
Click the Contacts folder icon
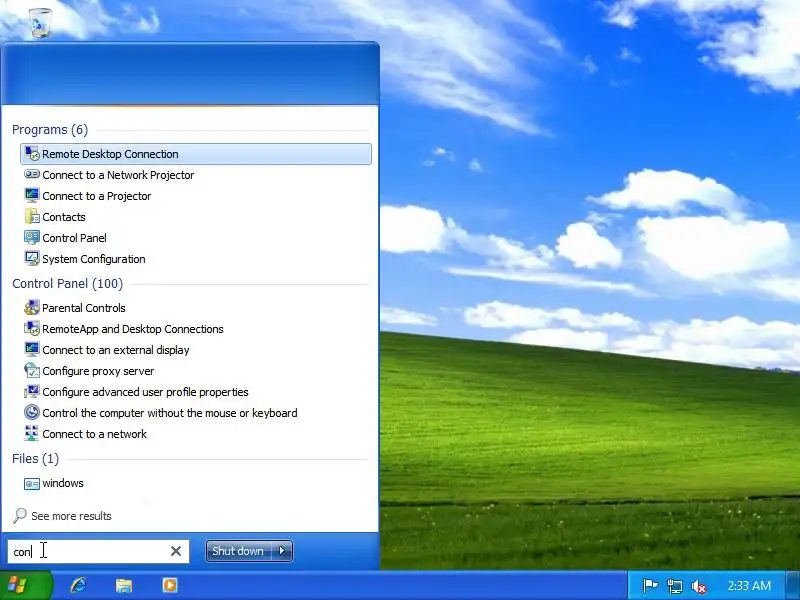[32, 216]
